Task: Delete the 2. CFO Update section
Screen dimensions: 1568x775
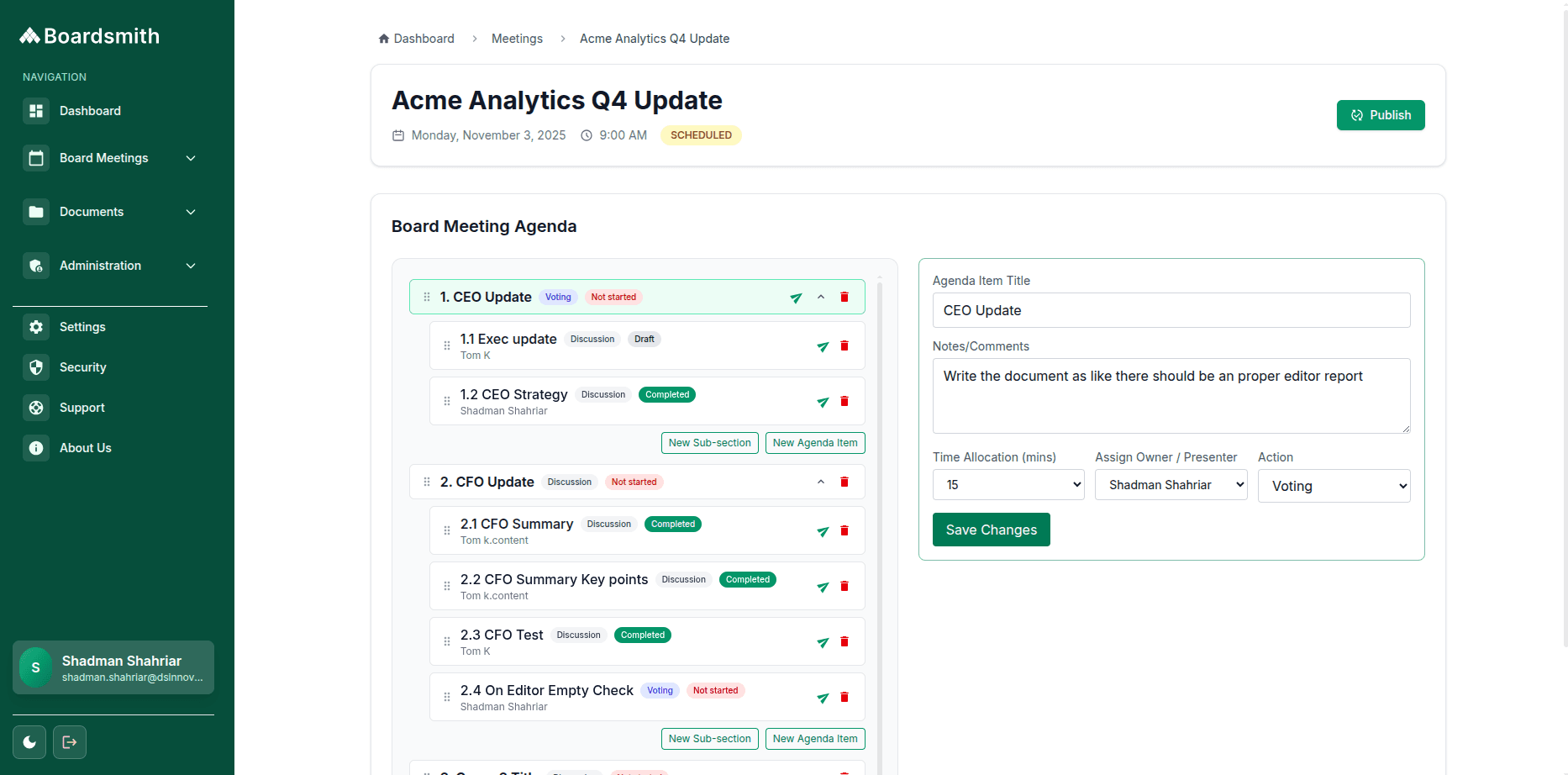Action: click(845, 482)
